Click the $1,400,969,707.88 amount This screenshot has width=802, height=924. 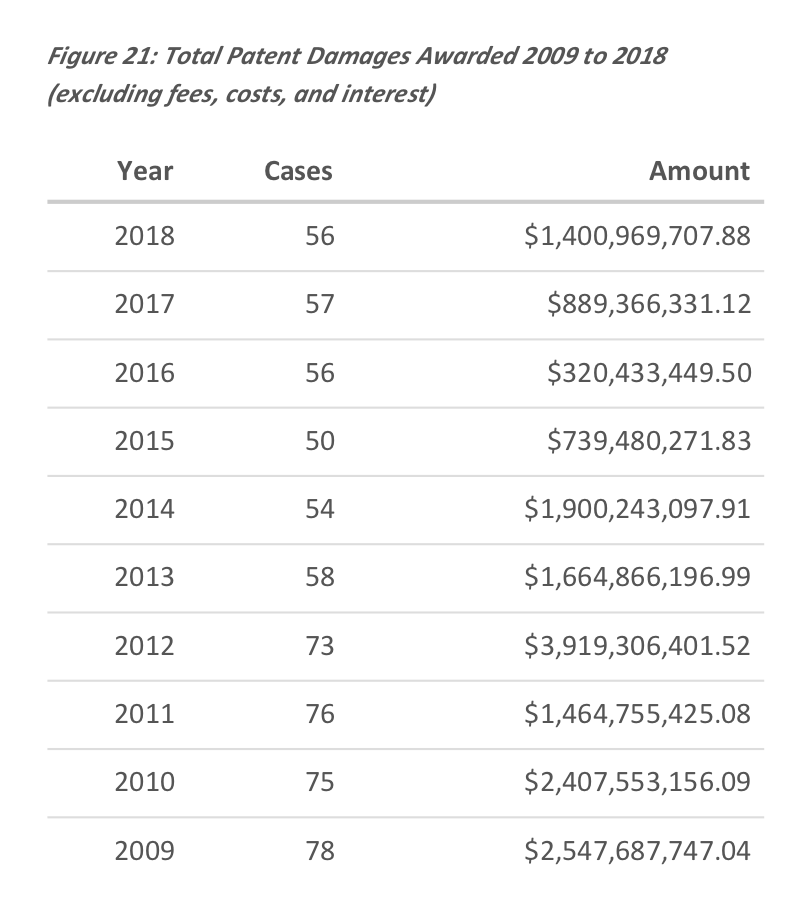[x=637, y=236]
